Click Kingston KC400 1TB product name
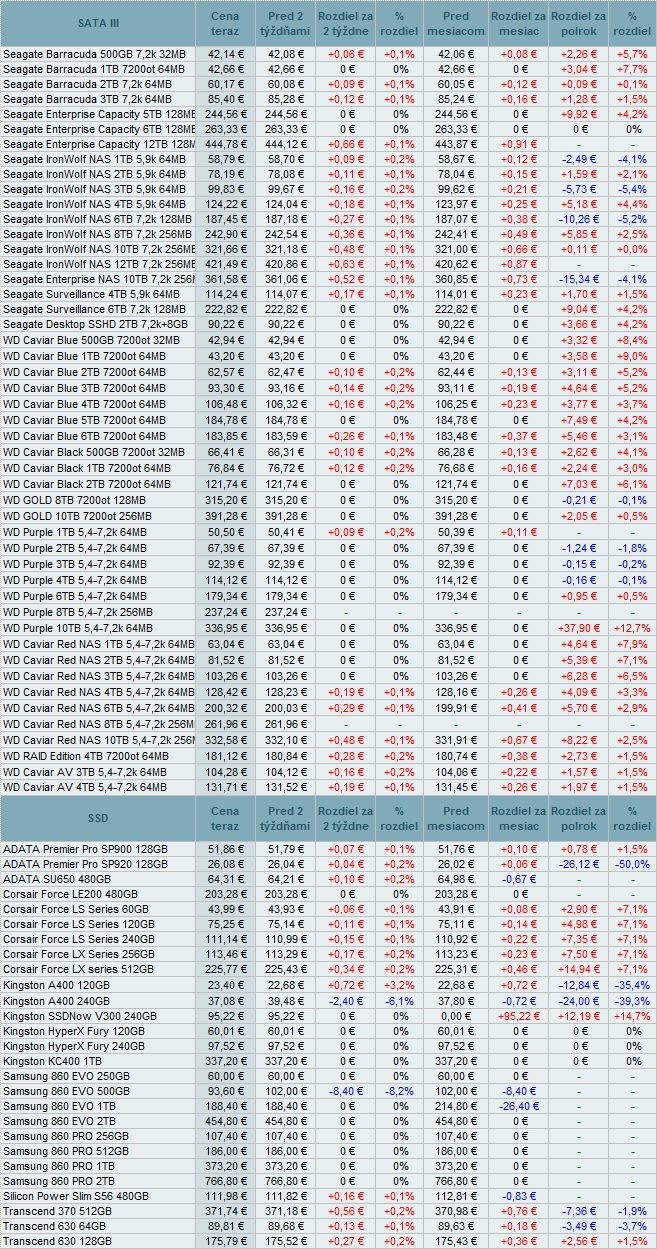This screenshot has width=657, height=1249. (x=54, y=1060)
